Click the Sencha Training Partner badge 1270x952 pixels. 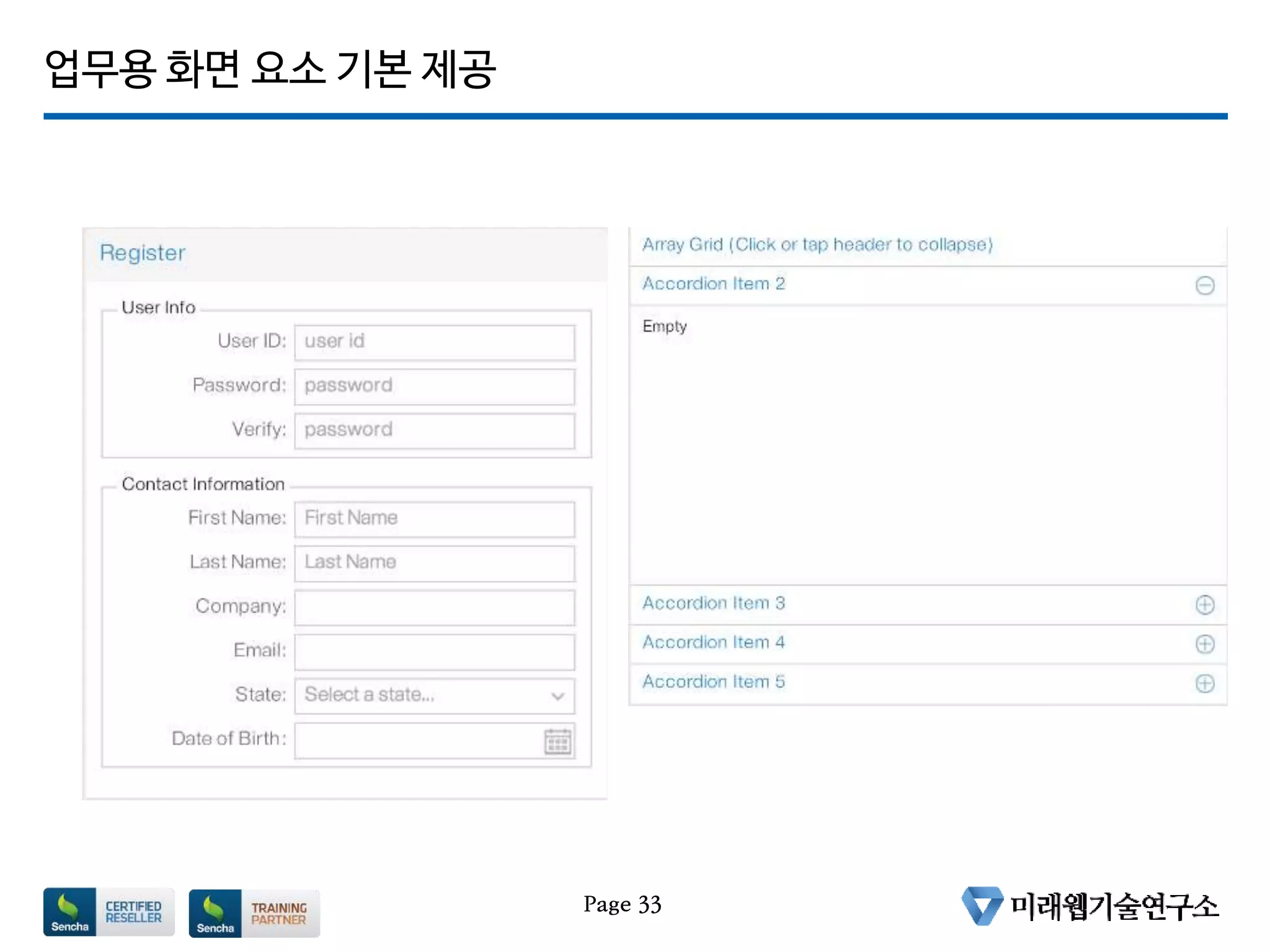coord(254,913)
